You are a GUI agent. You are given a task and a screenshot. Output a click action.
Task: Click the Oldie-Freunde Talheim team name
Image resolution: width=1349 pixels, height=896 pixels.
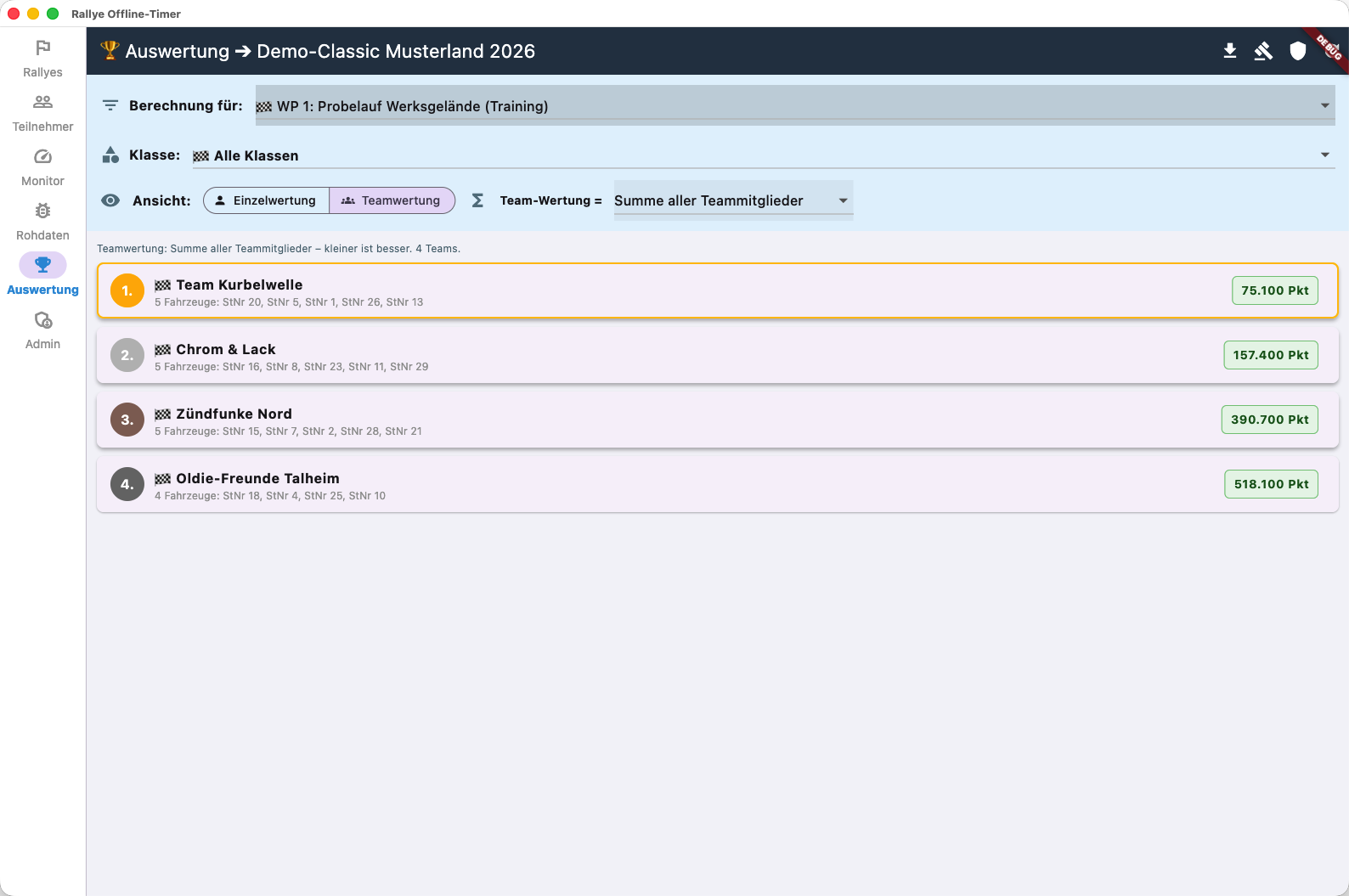[x=258, y=478]
